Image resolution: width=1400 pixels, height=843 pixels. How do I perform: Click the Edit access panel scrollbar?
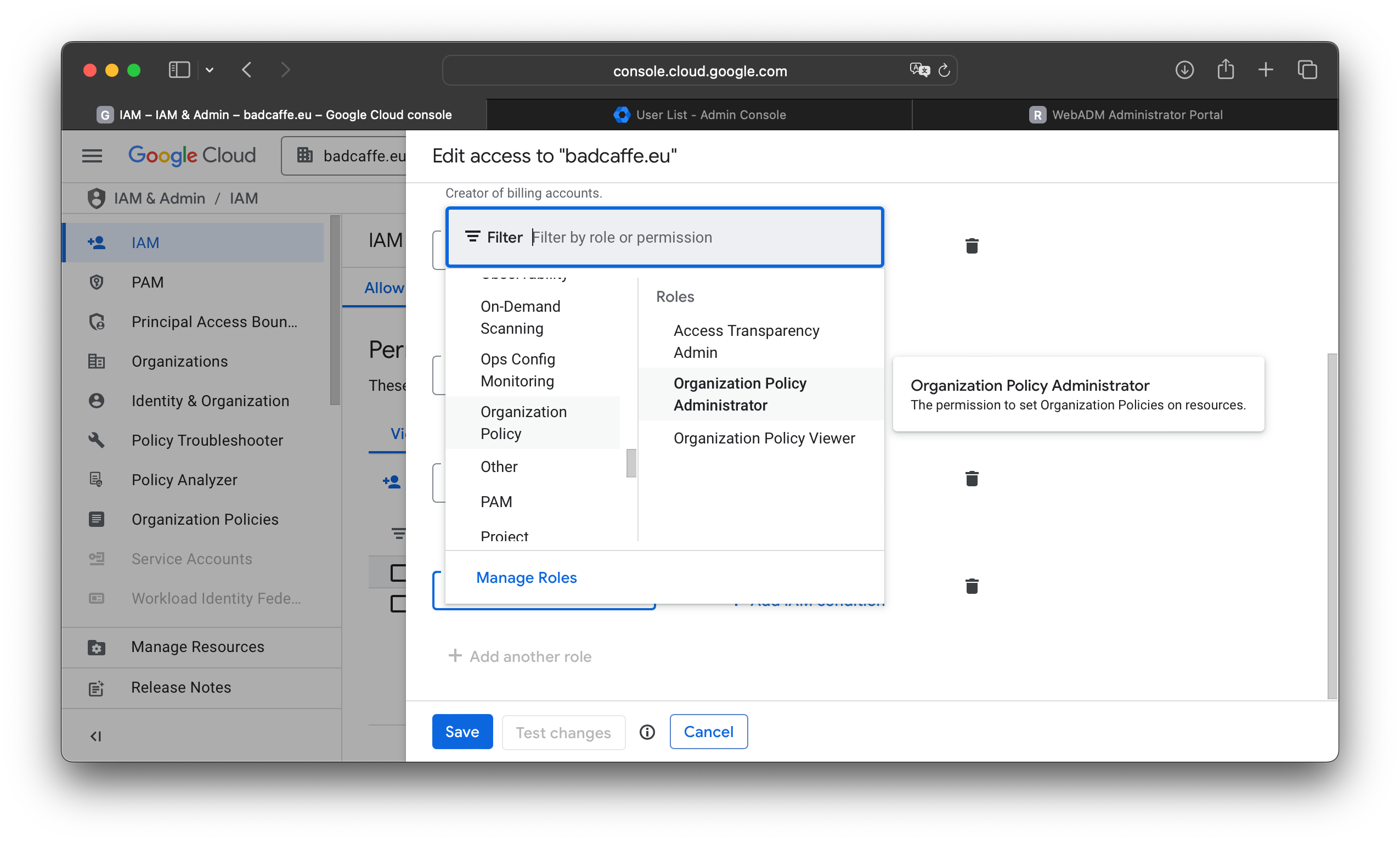(x=1332, y=525)
